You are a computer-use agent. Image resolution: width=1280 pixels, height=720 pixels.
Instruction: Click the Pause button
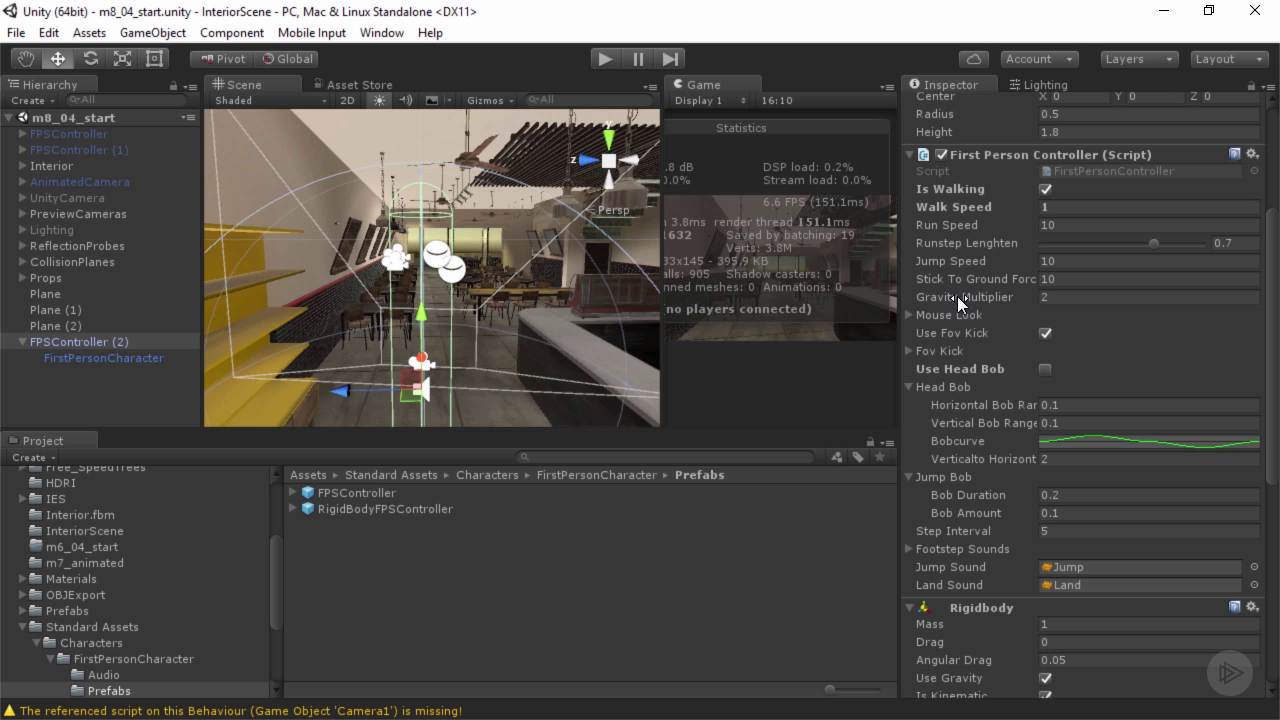(638, 59)
